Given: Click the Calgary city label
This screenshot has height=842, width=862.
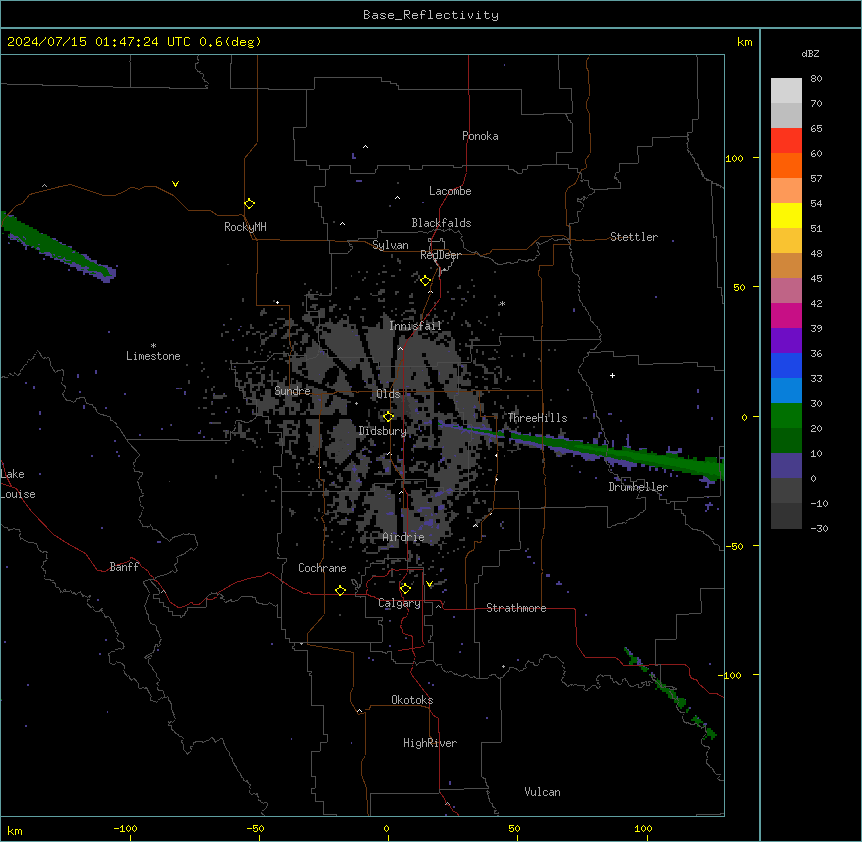Looking at the screenshot, I should tap(399, 603).
